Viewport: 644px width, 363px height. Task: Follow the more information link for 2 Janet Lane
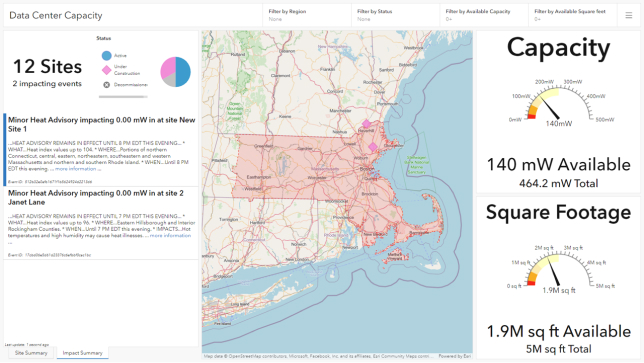(170, 236)
